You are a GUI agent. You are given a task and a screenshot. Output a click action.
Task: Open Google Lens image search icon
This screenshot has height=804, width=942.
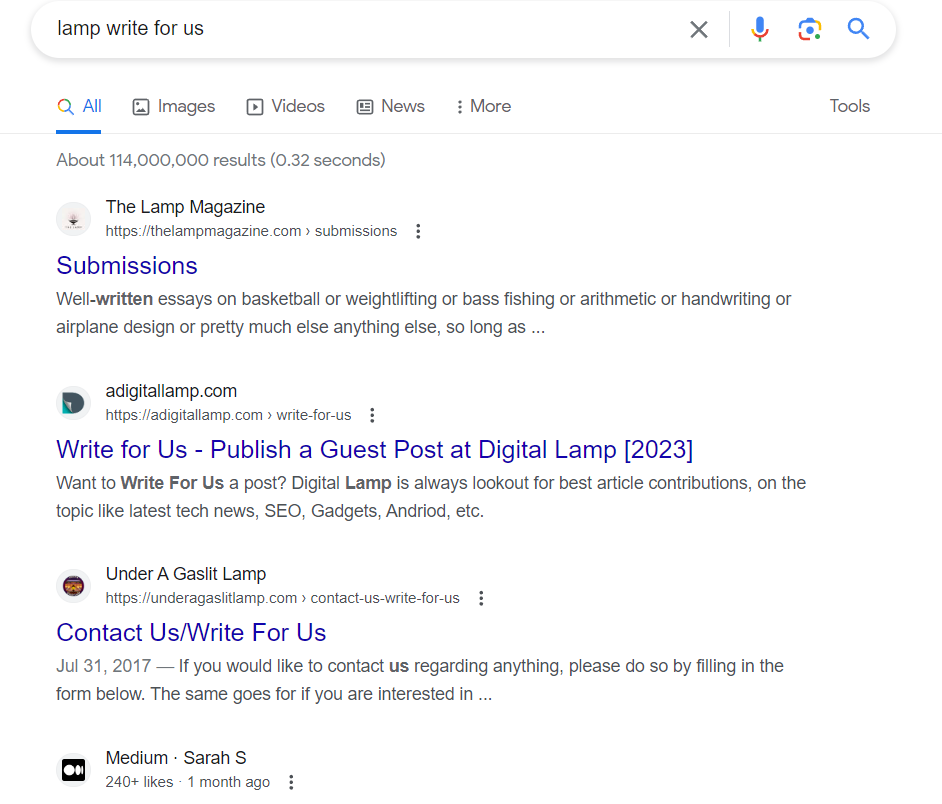coord(809,29)
